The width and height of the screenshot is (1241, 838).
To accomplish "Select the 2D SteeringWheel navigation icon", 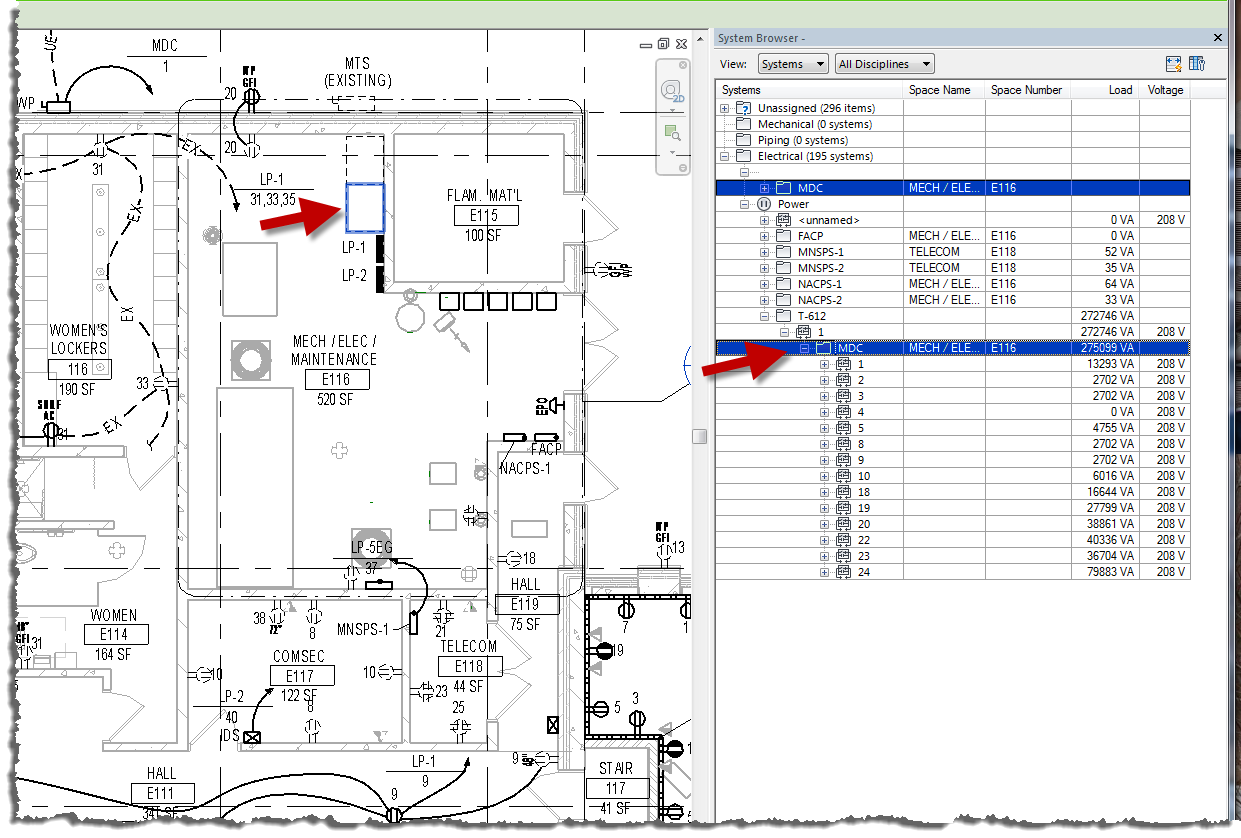I will 670,89.
